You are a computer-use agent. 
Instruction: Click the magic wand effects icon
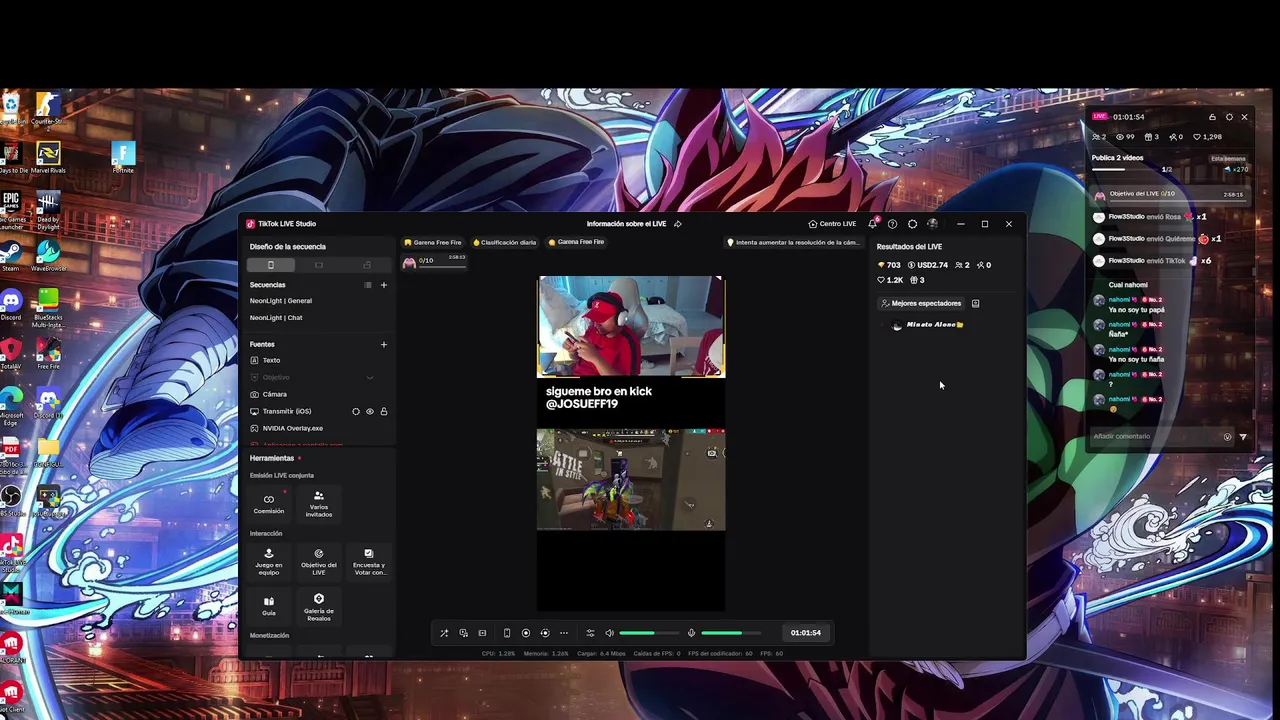[444, 633]
